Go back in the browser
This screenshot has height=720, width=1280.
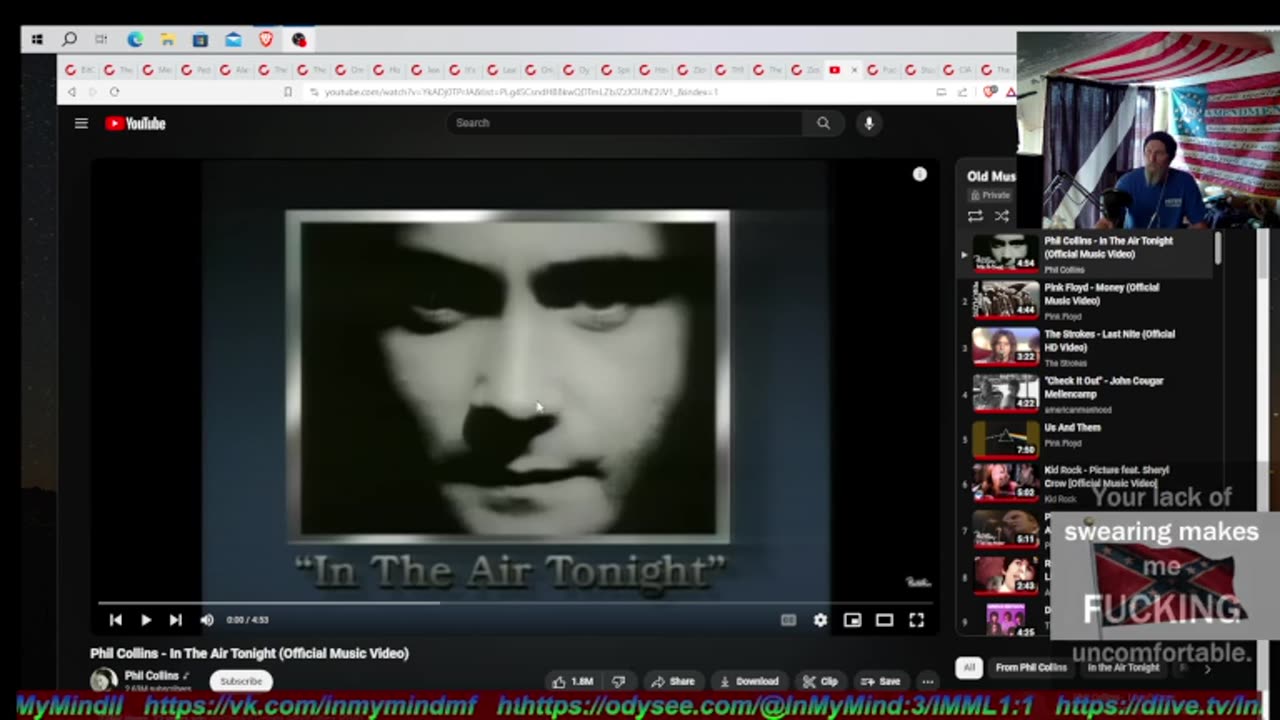[x=71, y=92]
